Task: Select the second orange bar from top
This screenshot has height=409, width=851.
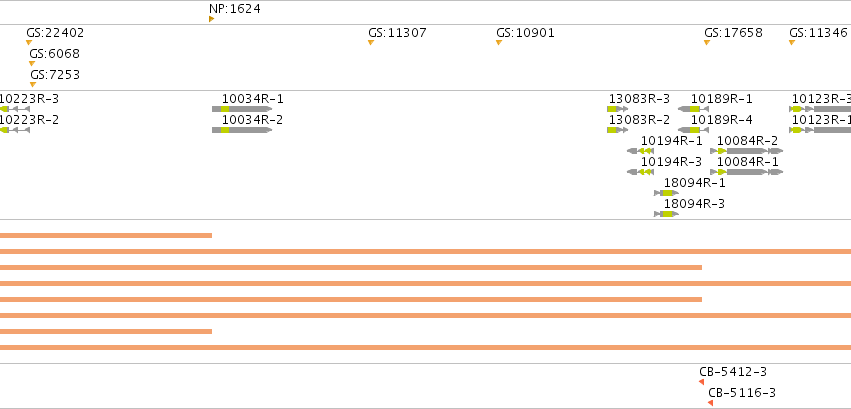Action: [x=426, y=251]
